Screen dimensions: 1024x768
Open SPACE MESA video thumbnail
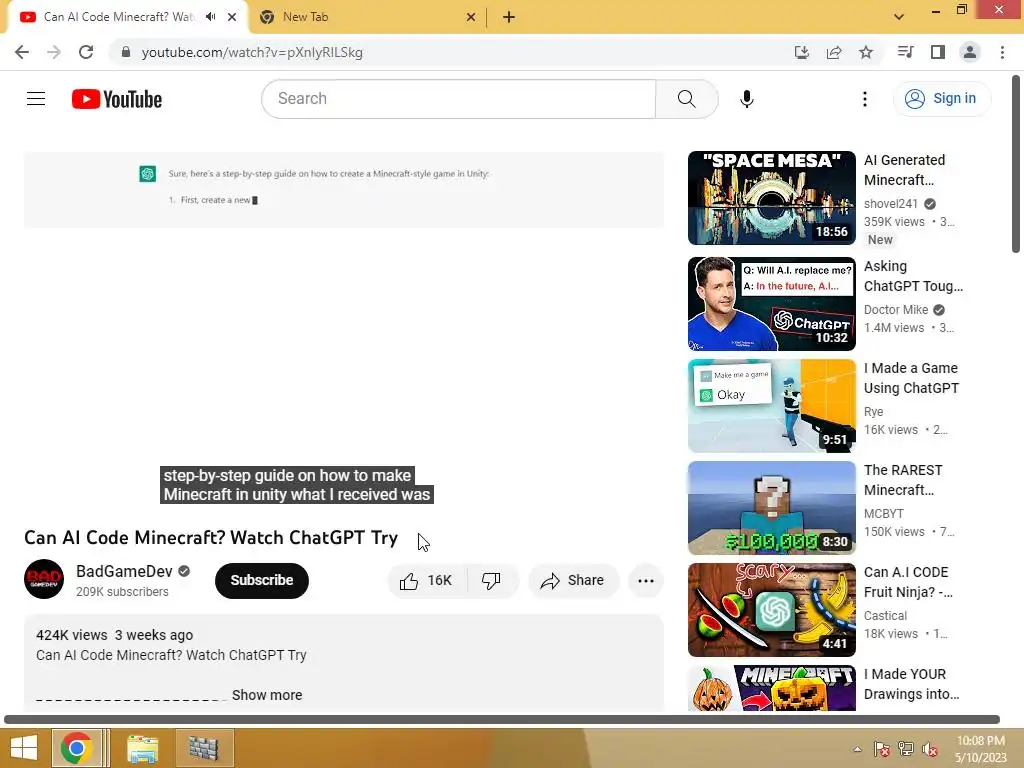pos(771,198)
